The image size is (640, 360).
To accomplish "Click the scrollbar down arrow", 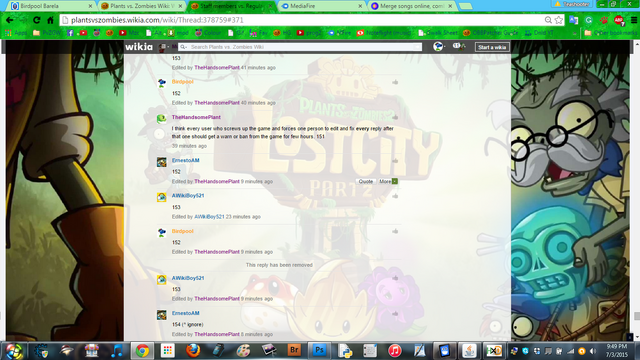I will click(x=637, y=337).
